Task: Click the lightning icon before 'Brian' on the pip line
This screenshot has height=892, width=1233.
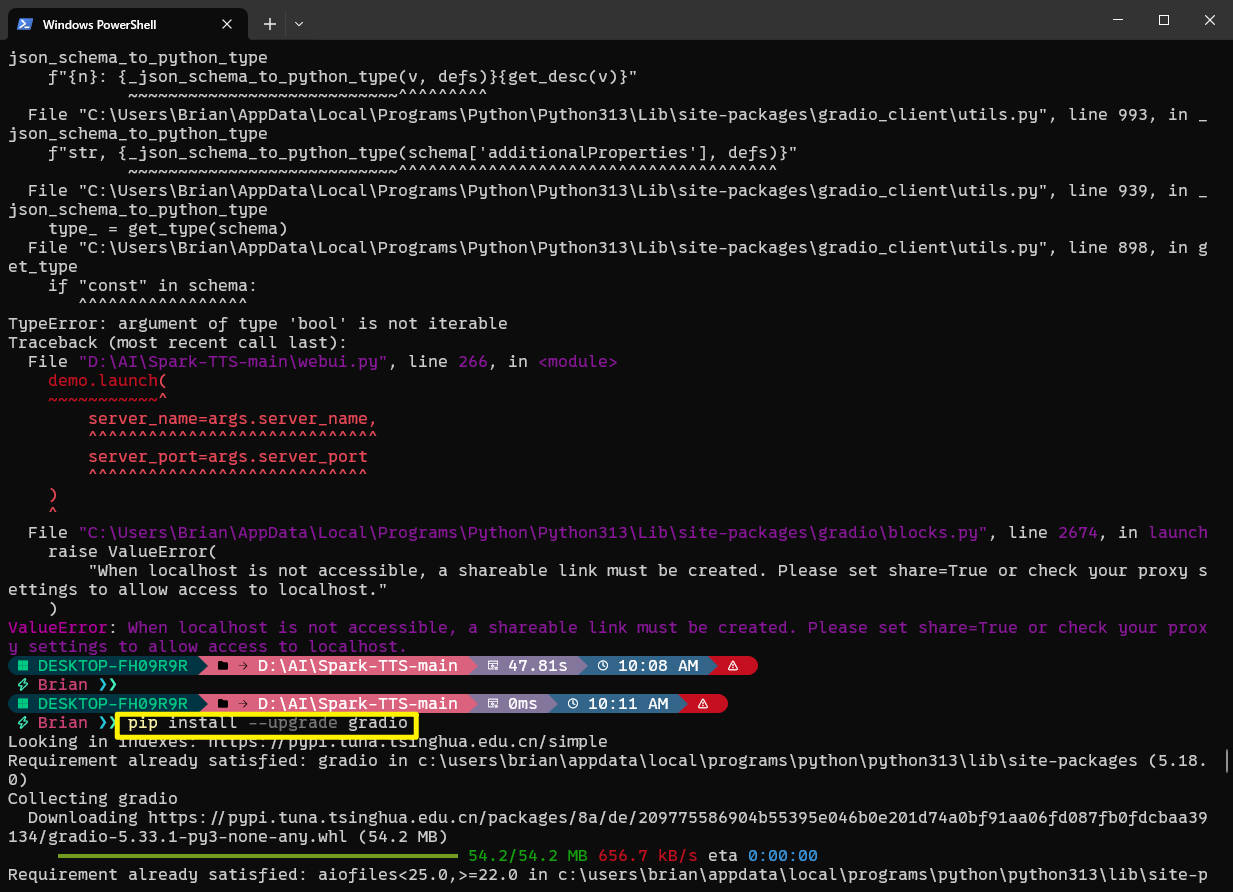Action: [22, 723]
